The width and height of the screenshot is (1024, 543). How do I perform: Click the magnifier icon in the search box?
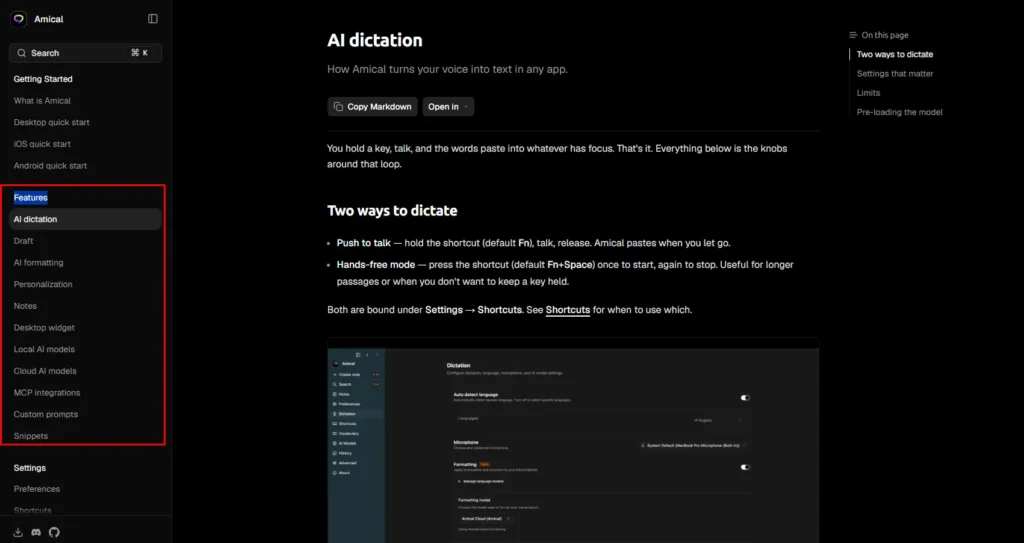click(22, 53)
